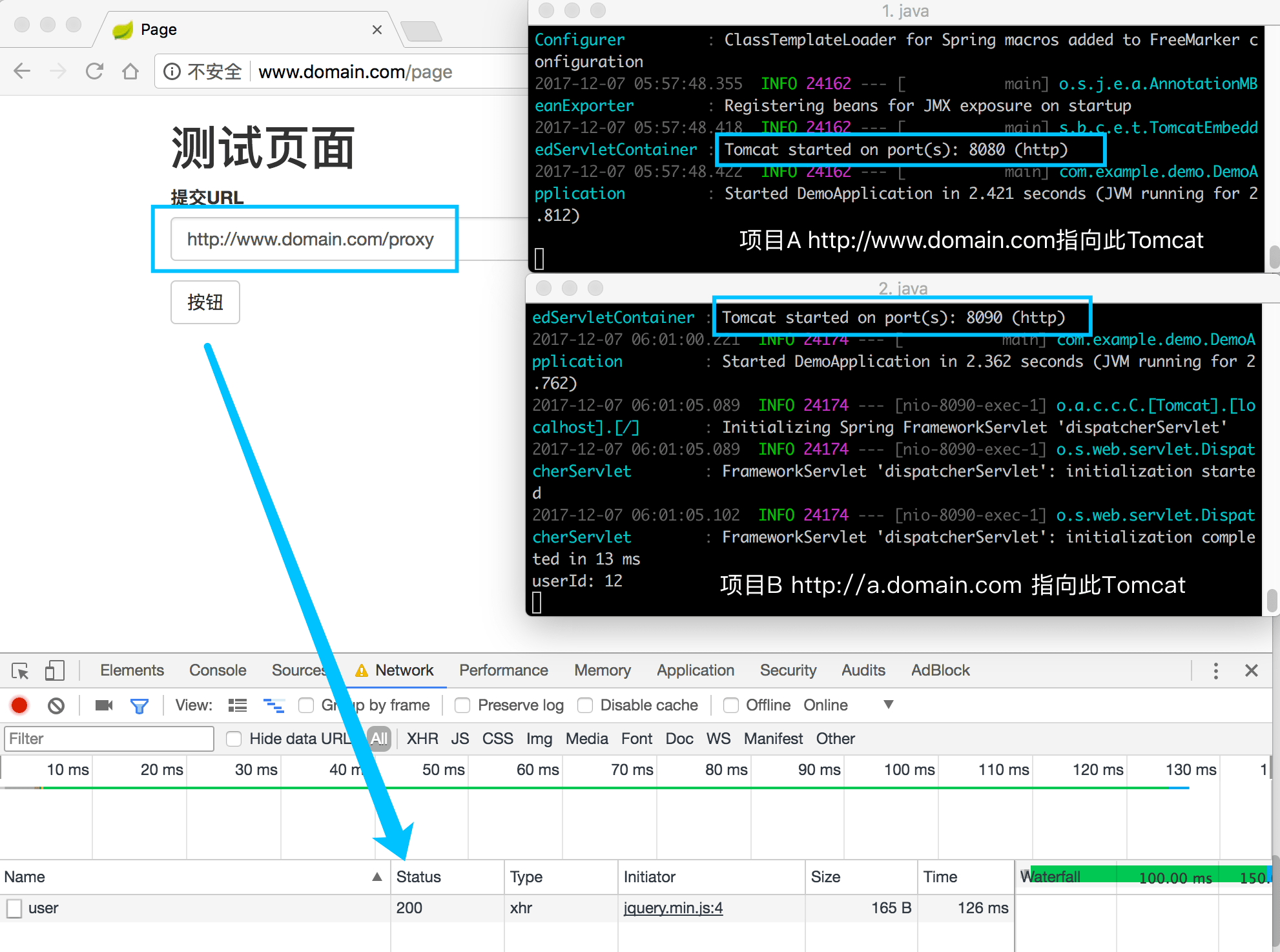Go to the home page icon

point(130,71)
